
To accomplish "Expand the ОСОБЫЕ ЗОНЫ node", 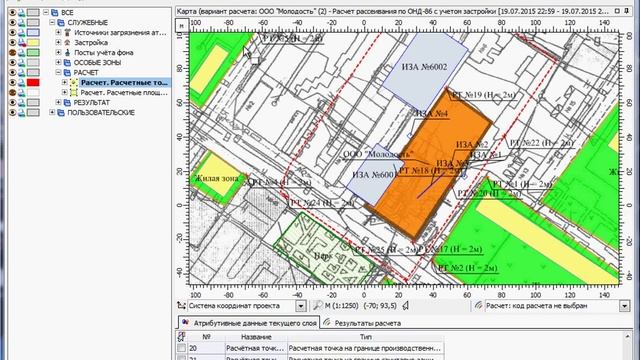I will click(x=58, y=62).
